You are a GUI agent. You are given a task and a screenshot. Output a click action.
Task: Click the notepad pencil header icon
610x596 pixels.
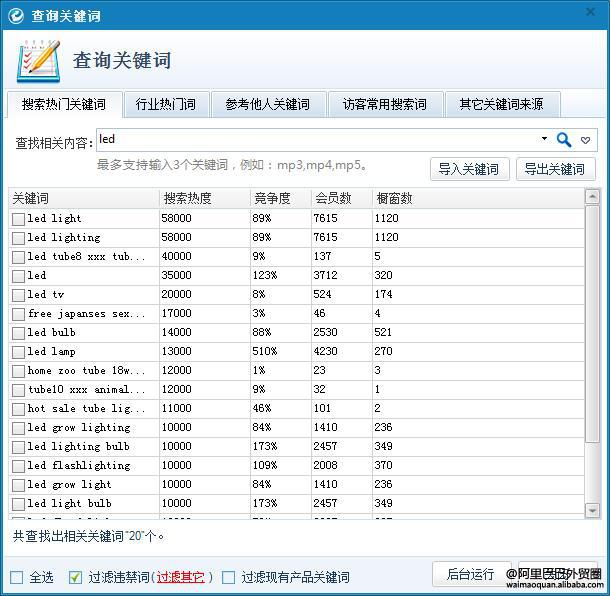[x=38, y=61]
